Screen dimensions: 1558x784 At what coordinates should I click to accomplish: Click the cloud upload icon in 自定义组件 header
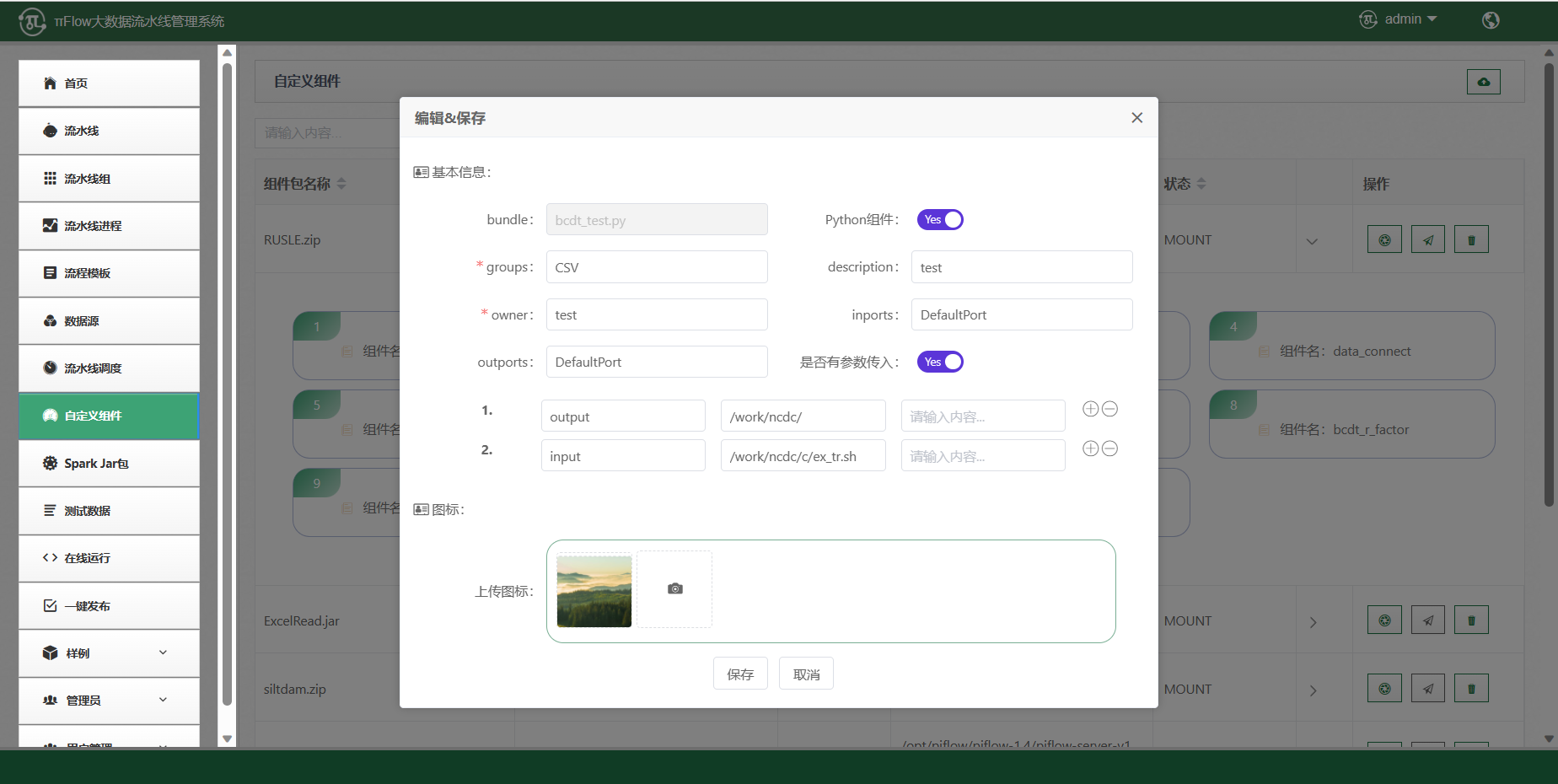(x=1484, y=82)
